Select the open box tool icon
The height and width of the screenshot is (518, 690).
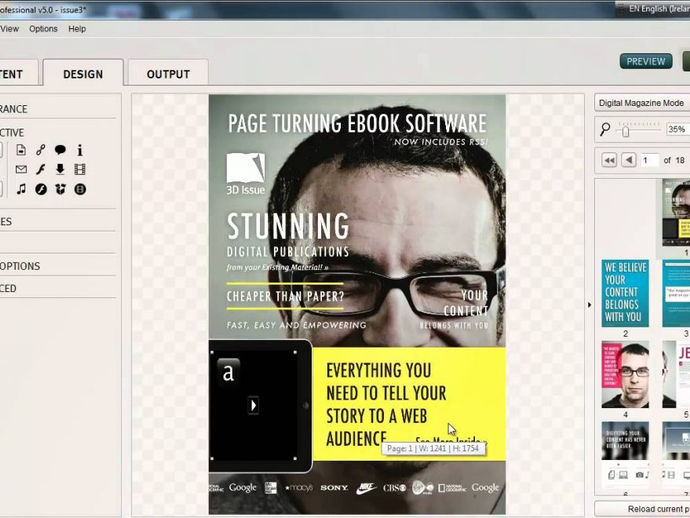point(60,189)
